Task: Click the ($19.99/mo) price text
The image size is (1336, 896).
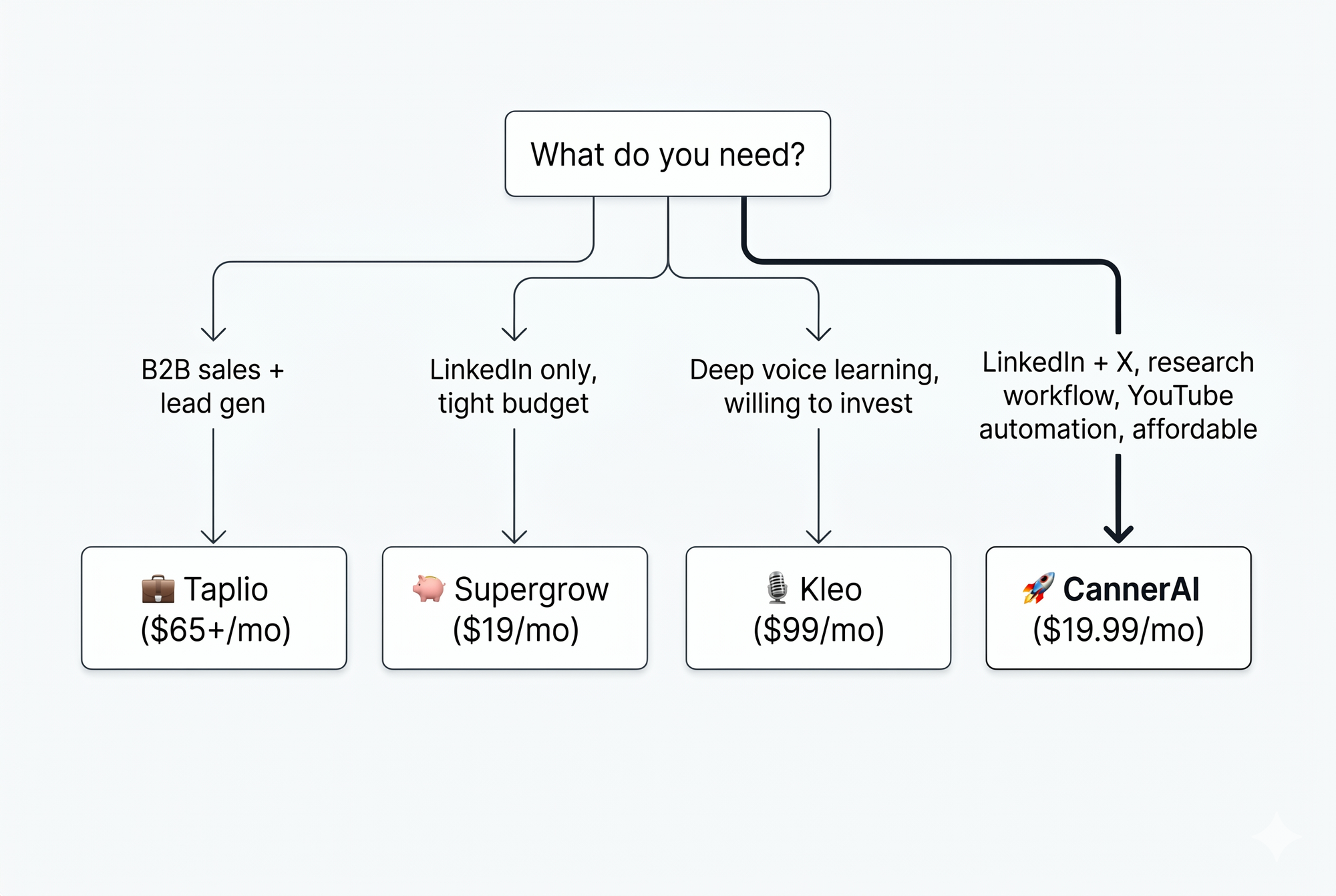Action: point(1118,630)
